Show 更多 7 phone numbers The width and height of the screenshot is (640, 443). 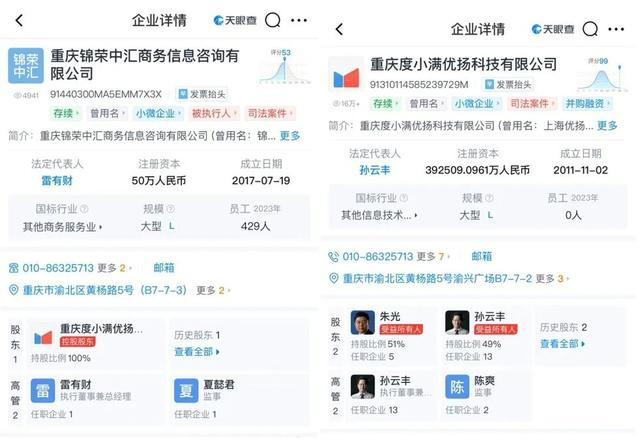tap(433, 256)
